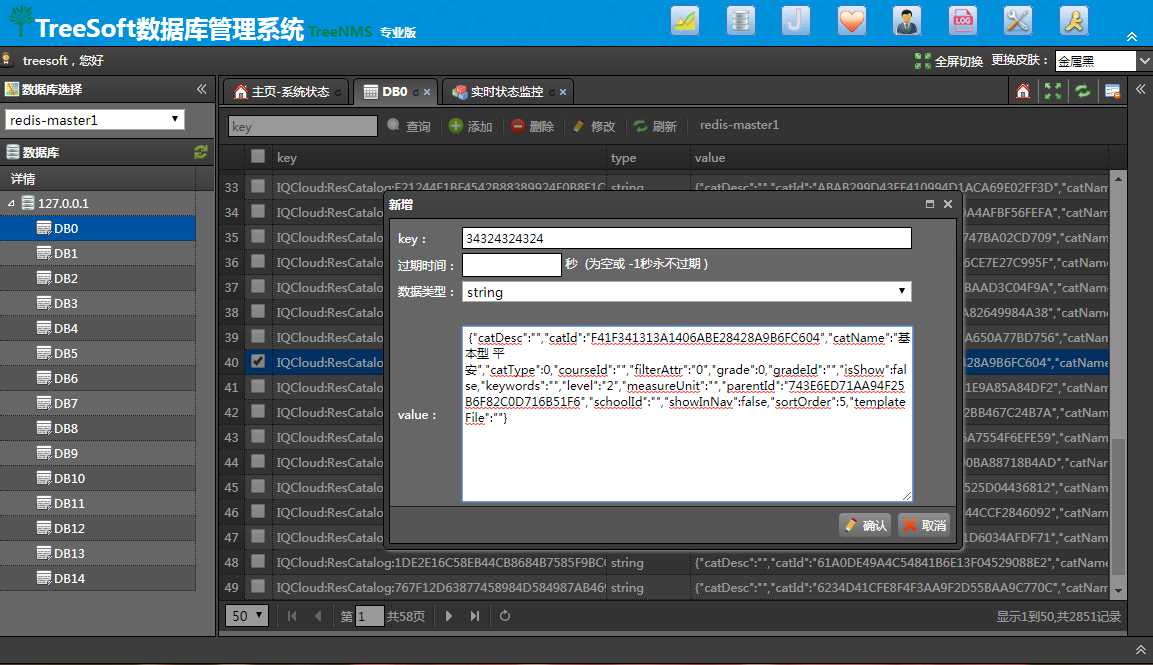This screenshot has height=665, width=1153.
Task: Go to first page in pager
Action: pyautogui.click(x=292, y=616)
